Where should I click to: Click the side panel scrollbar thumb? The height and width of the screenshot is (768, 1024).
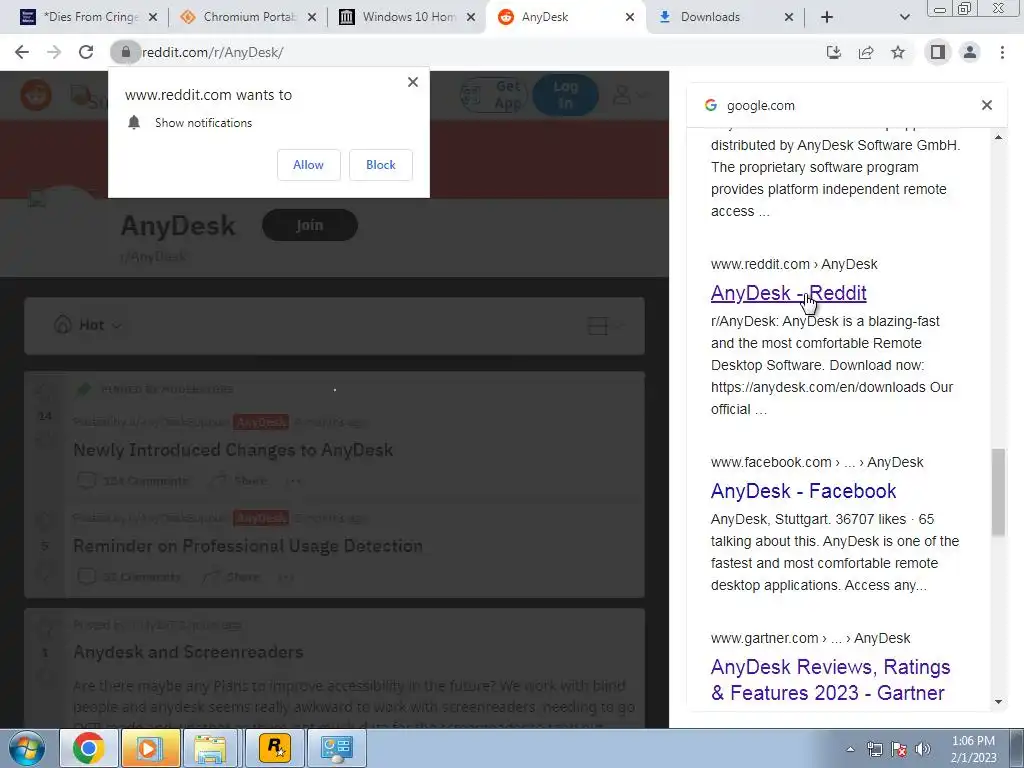pos(998,492)
